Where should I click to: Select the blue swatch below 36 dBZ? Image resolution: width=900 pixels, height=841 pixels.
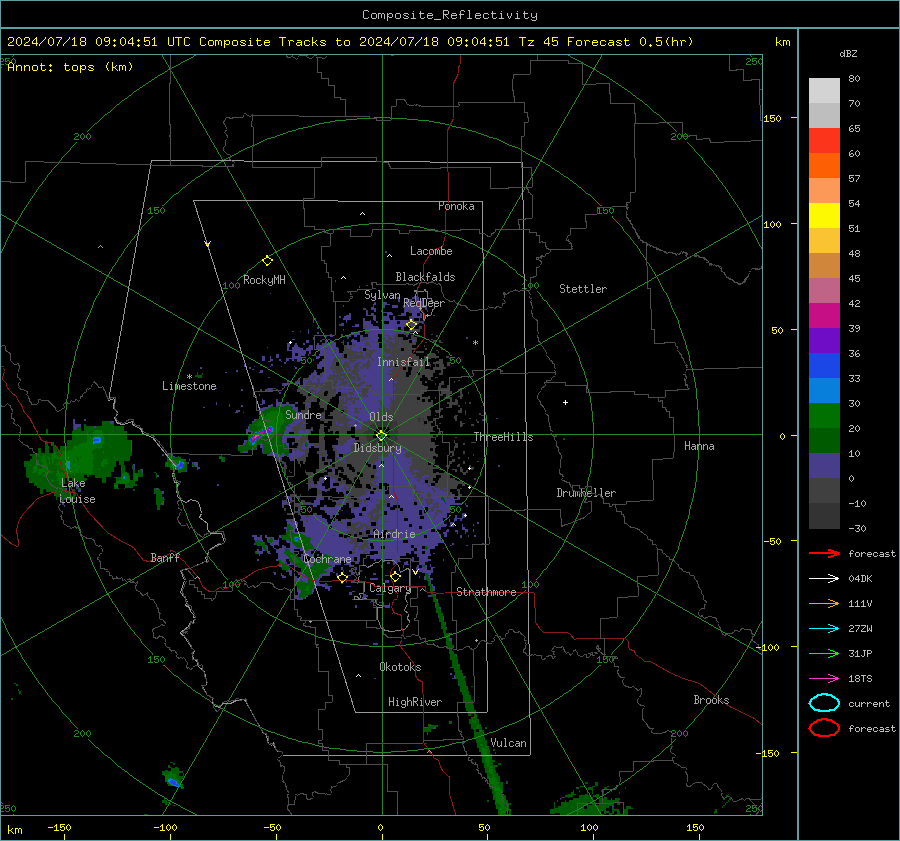[x=824, y=365]
